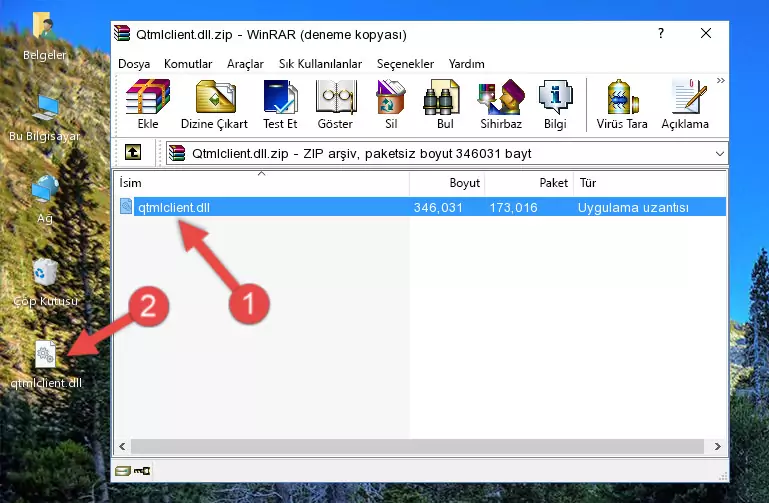Click the key icon in status bar
Screen dimensions: 769x503
(x=142, y=471)
